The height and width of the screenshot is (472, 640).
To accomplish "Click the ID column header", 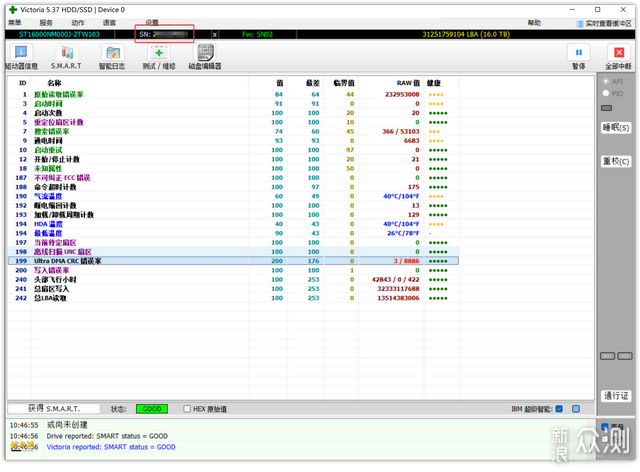I will coord(22,83).
